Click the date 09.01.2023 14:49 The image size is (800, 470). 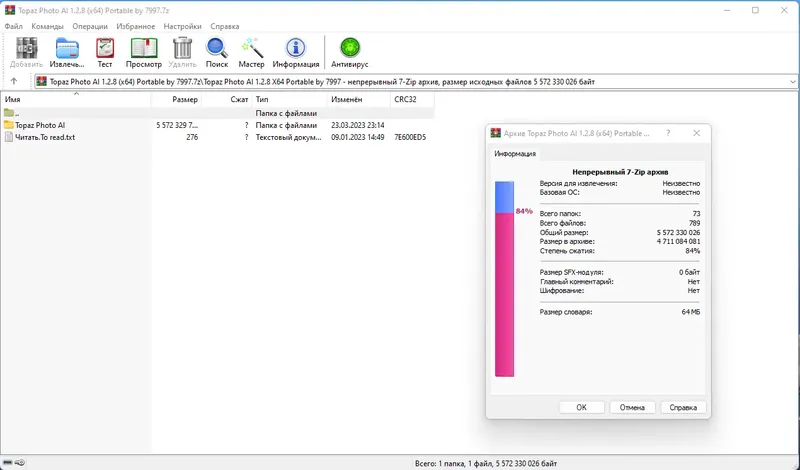point(358,137)
